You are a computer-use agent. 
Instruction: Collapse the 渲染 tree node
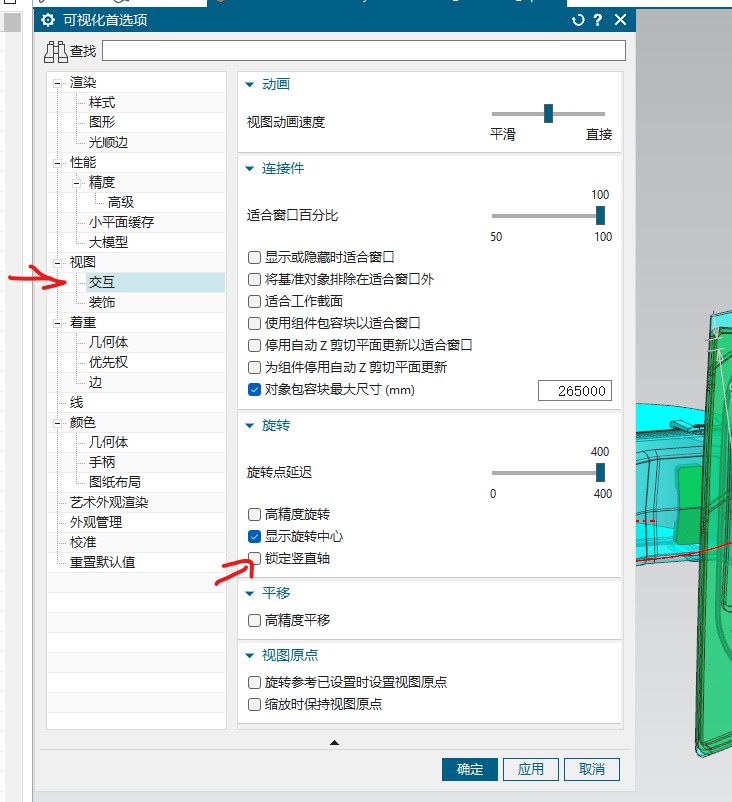57,83
